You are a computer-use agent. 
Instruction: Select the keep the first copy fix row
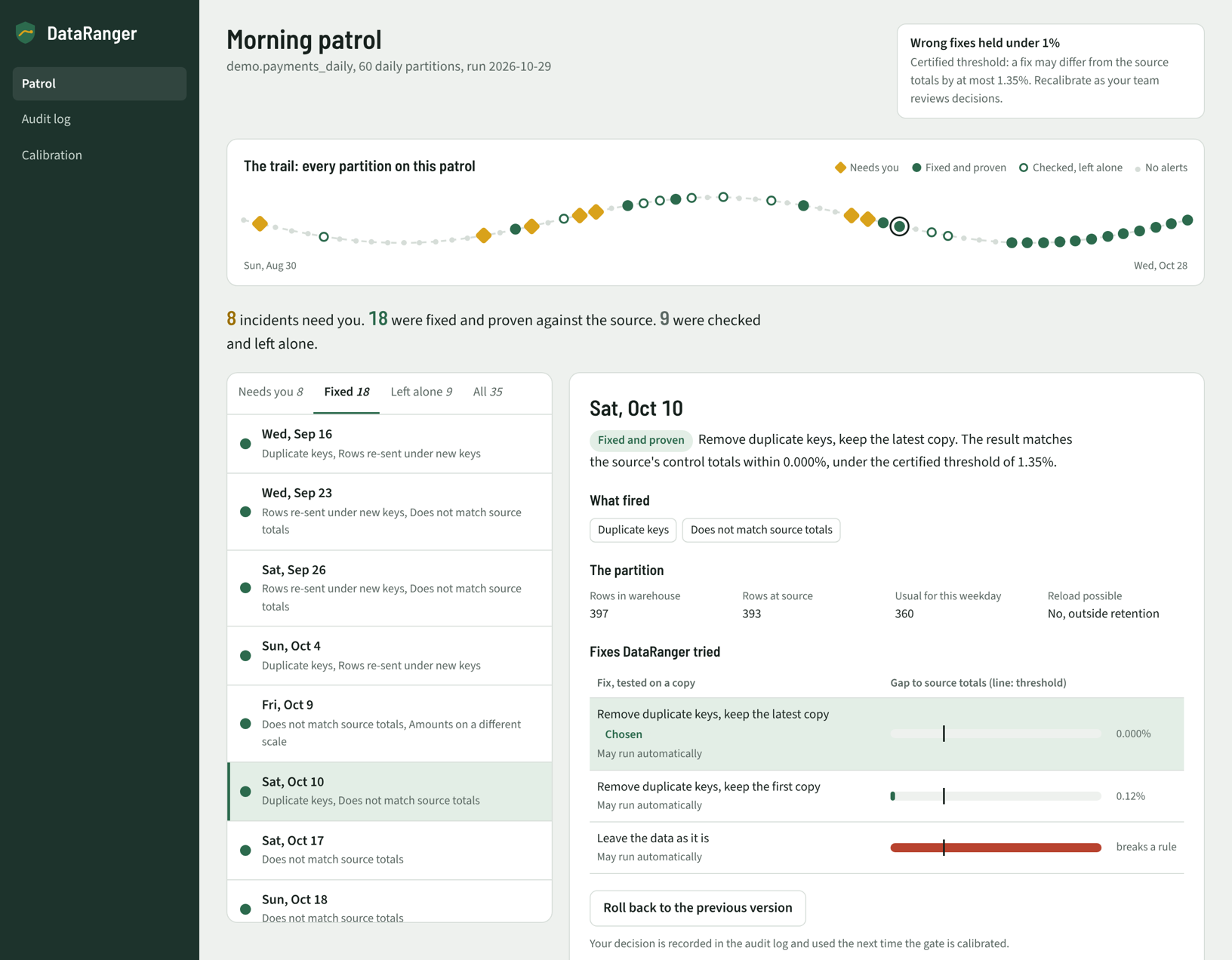[x=886, y=796]
